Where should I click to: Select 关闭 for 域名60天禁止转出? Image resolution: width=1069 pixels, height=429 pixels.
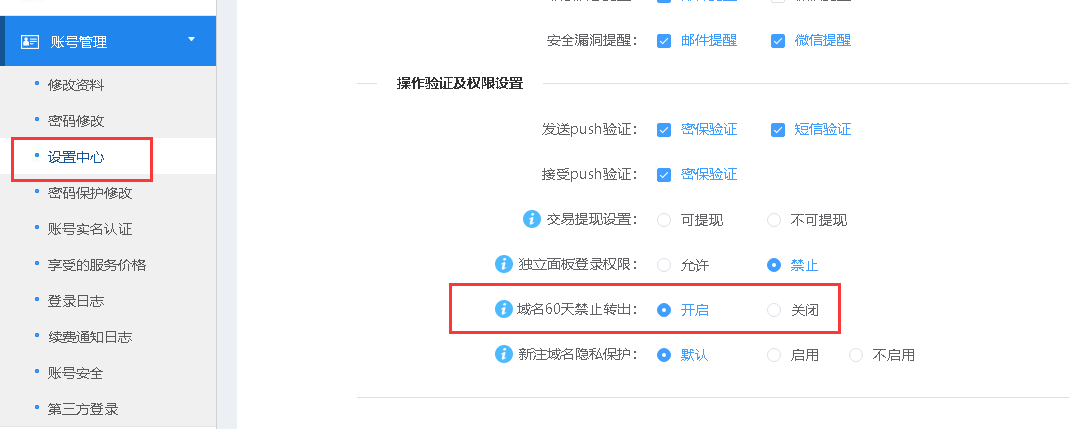[774, 310]
